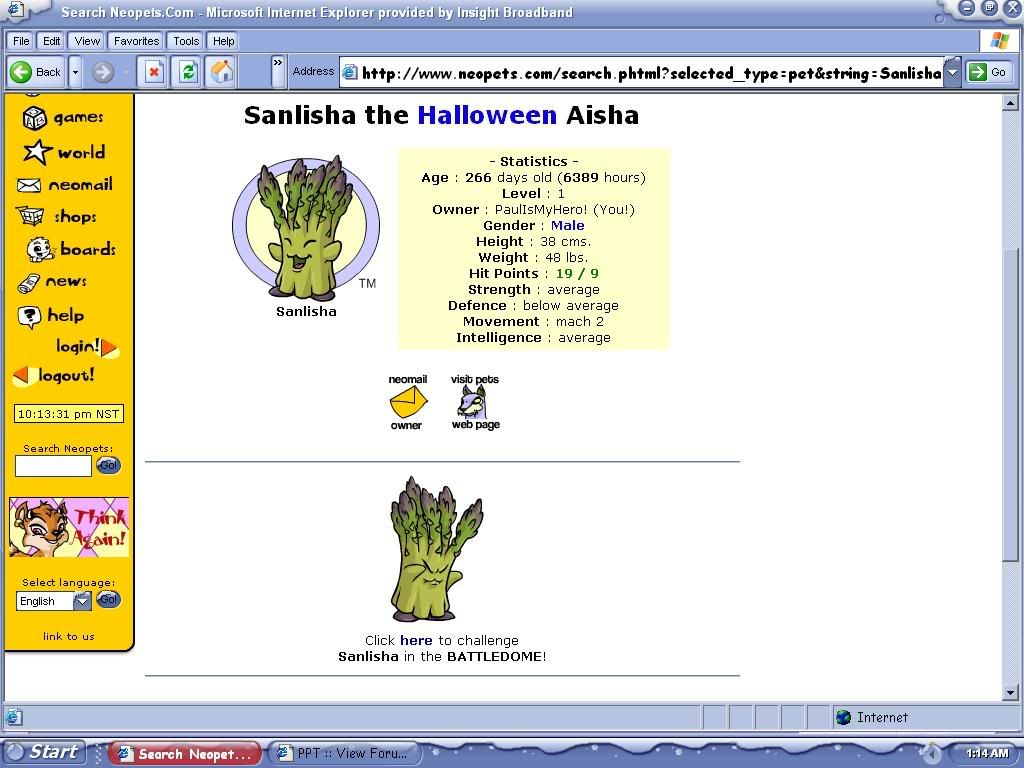Open the world map link
The image size is (1024, 768).
pyautogui.click(x=64, y=152)
